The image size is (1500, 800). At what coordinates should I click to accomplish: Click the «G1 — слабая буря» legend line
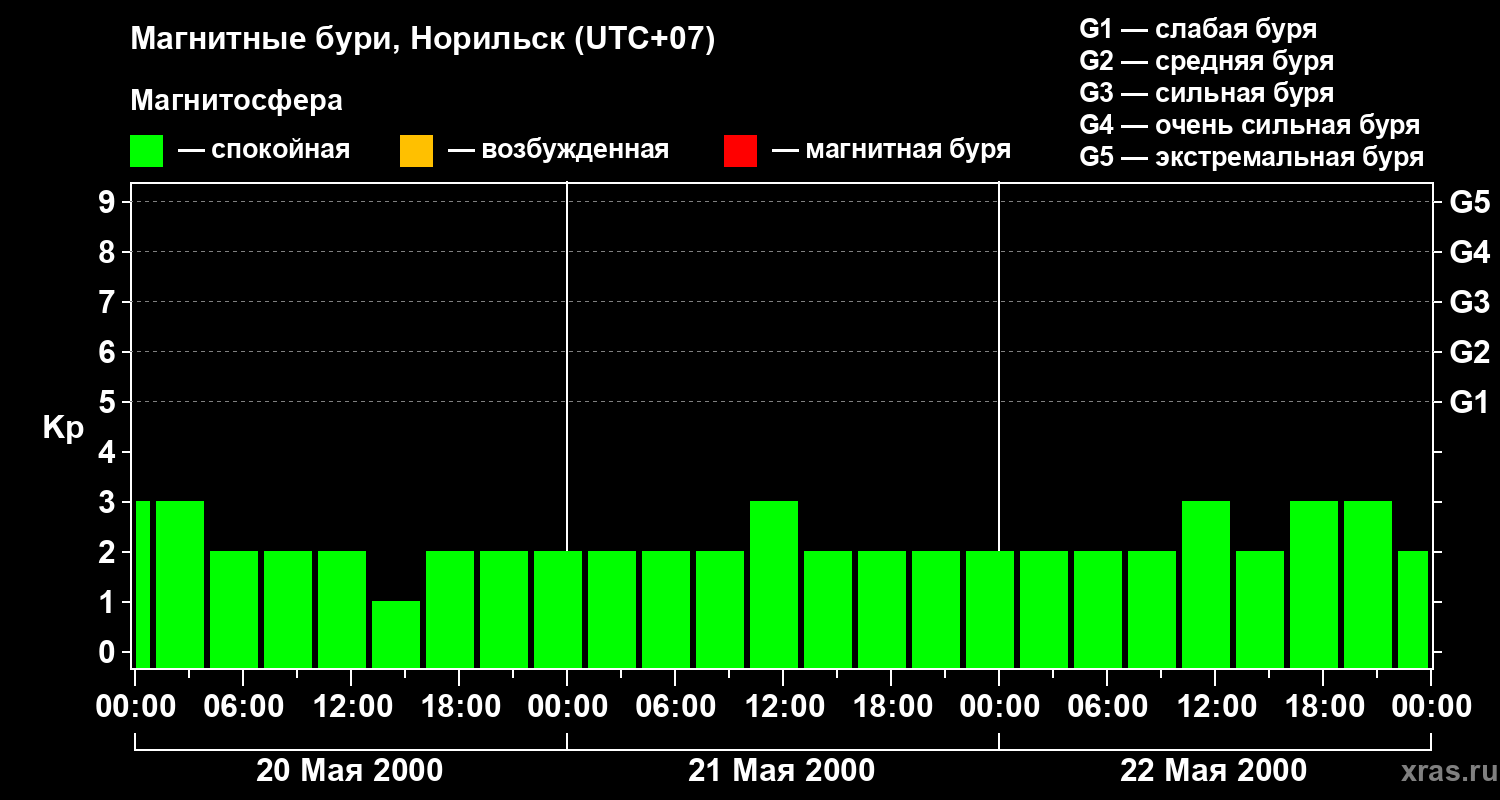[x=1198, y=29]
